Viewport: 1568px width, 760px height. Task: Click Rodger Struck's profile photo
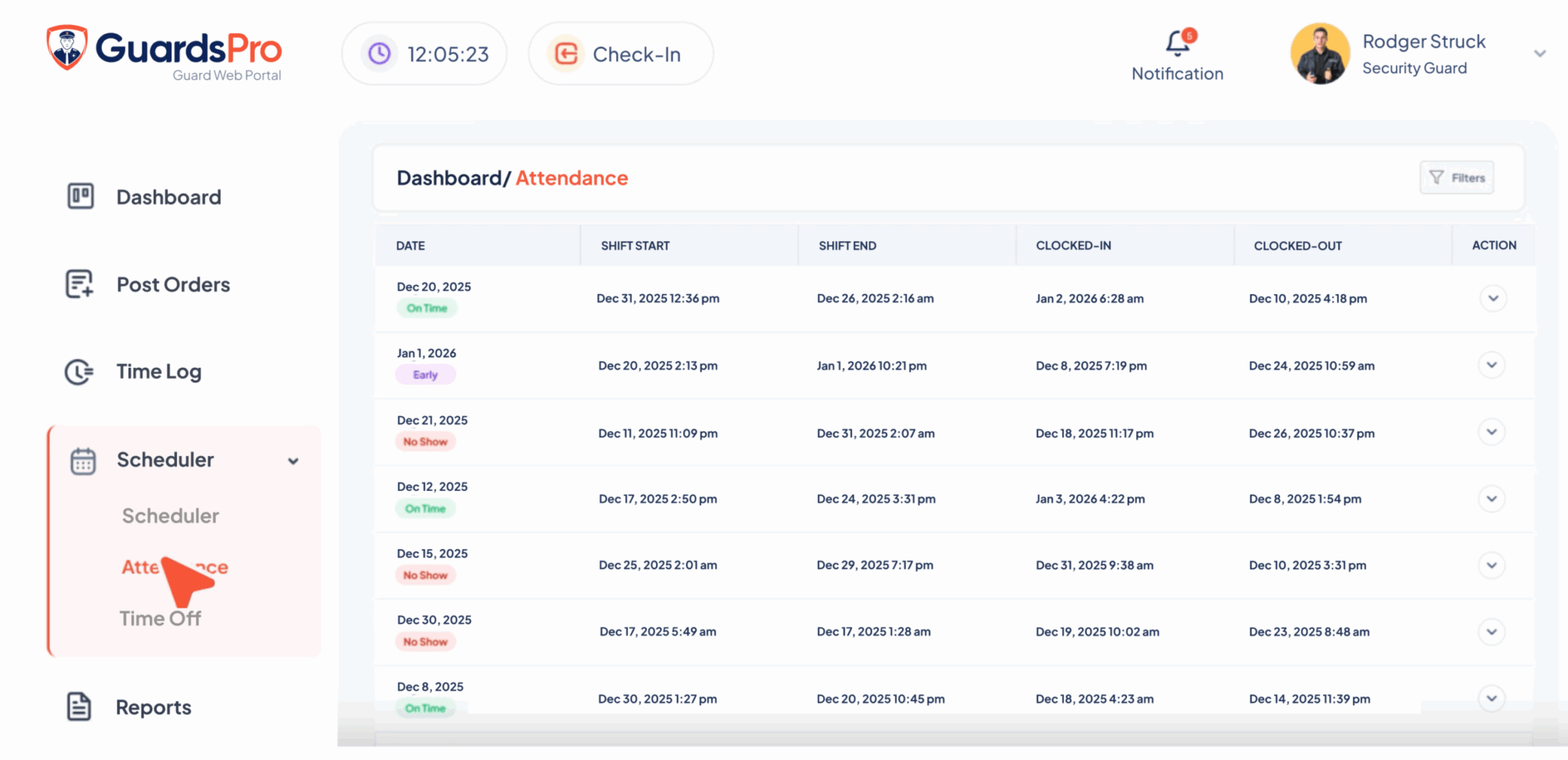point(1320,54)
